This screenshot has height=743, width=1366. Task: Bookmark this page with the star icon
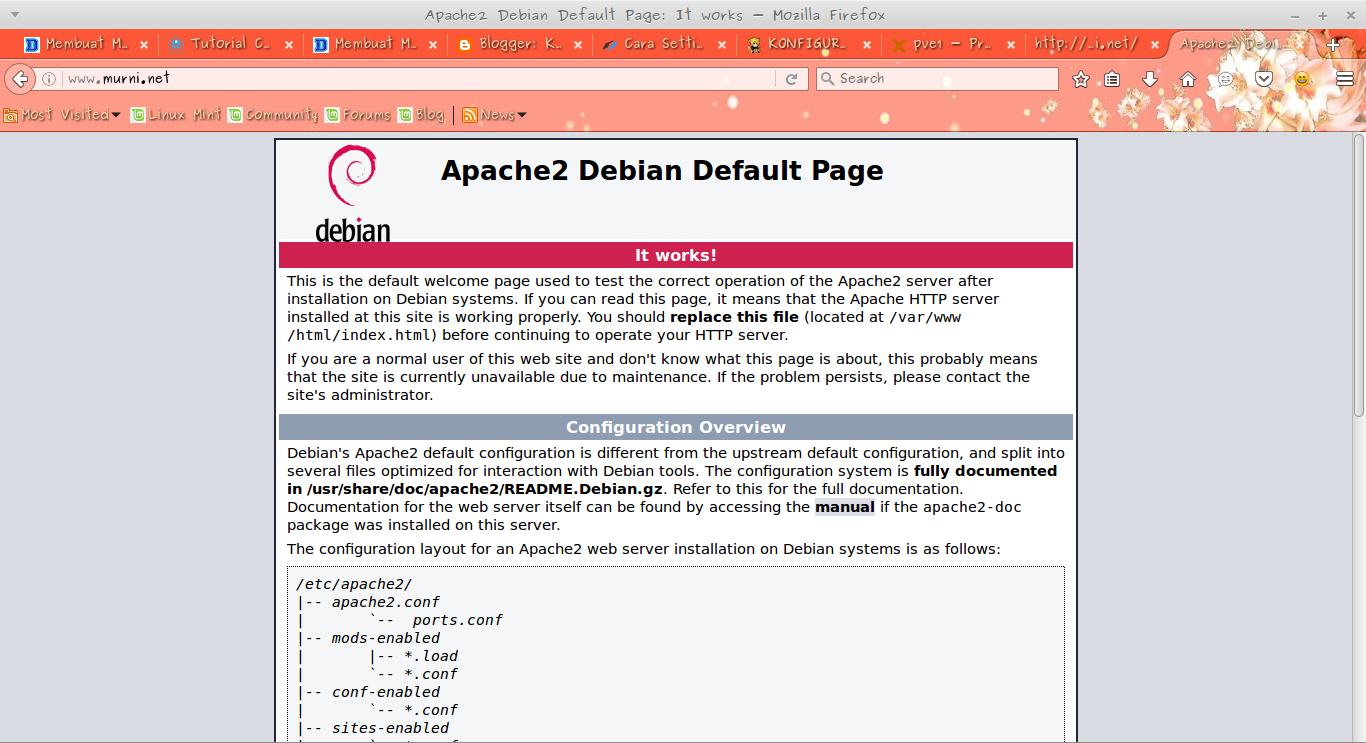(1081, 79)
